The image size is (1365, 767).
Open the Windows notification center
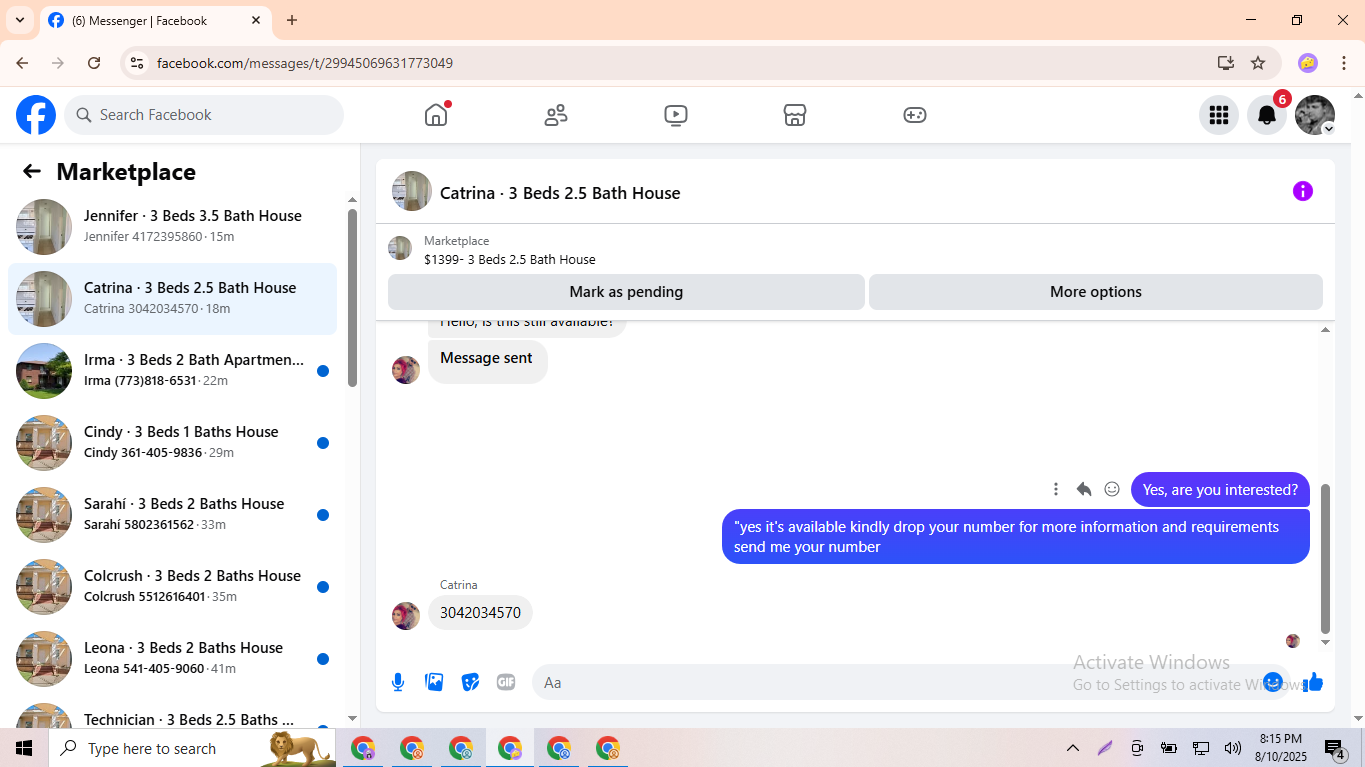(1336, 749)
